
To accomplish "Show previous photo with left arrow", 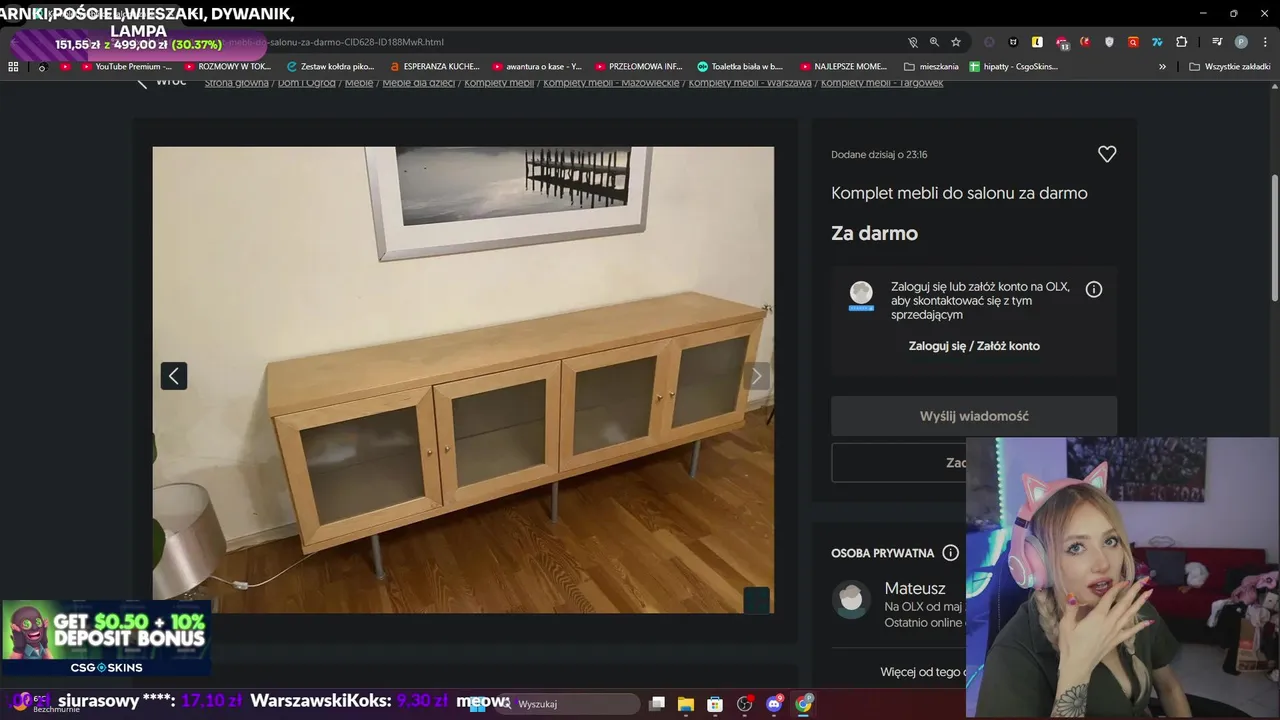I will coord(174,376).
